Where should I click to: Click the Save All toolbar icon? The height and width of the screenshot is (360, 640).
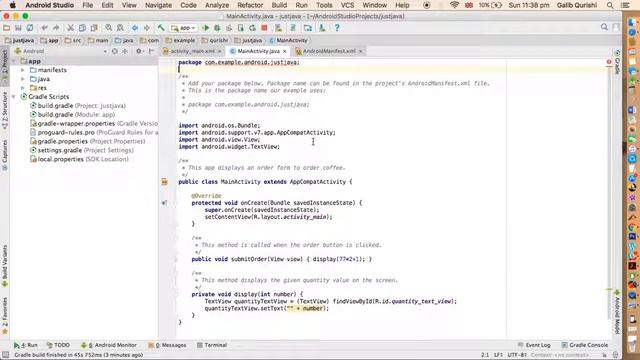pos(18,28)
